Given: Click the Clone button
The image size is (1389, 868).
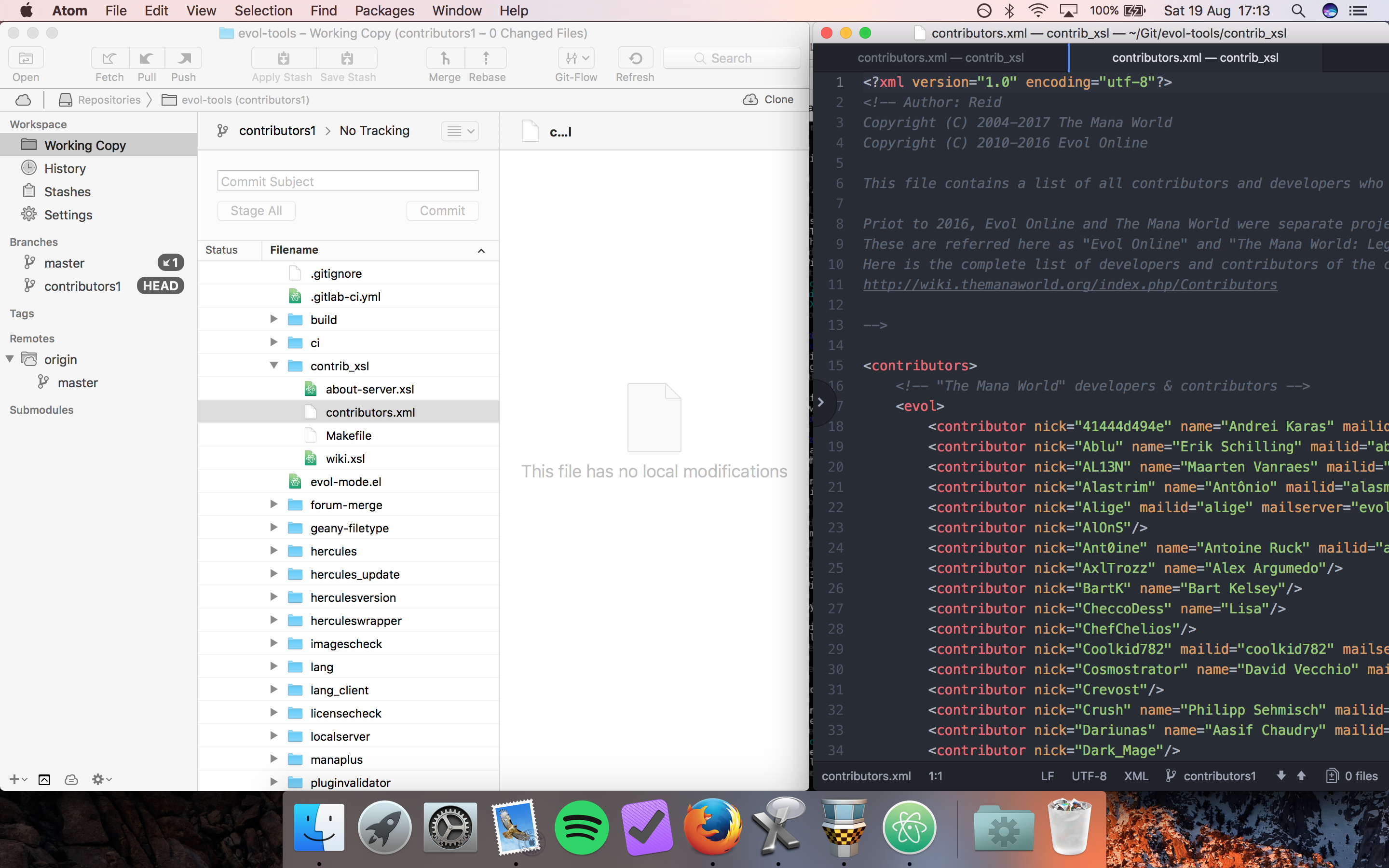Looking at the screenshot, I should (x=768, y=99).
